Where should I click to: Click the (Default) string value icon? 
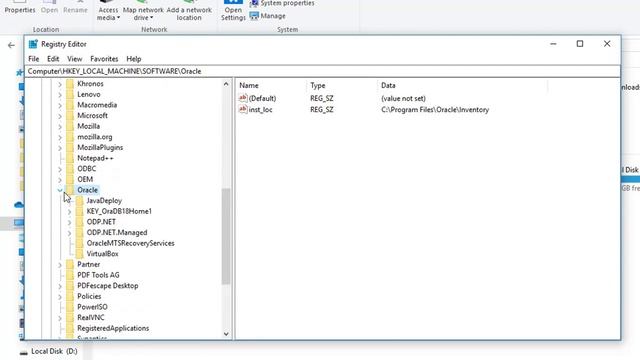click(243, 98)
